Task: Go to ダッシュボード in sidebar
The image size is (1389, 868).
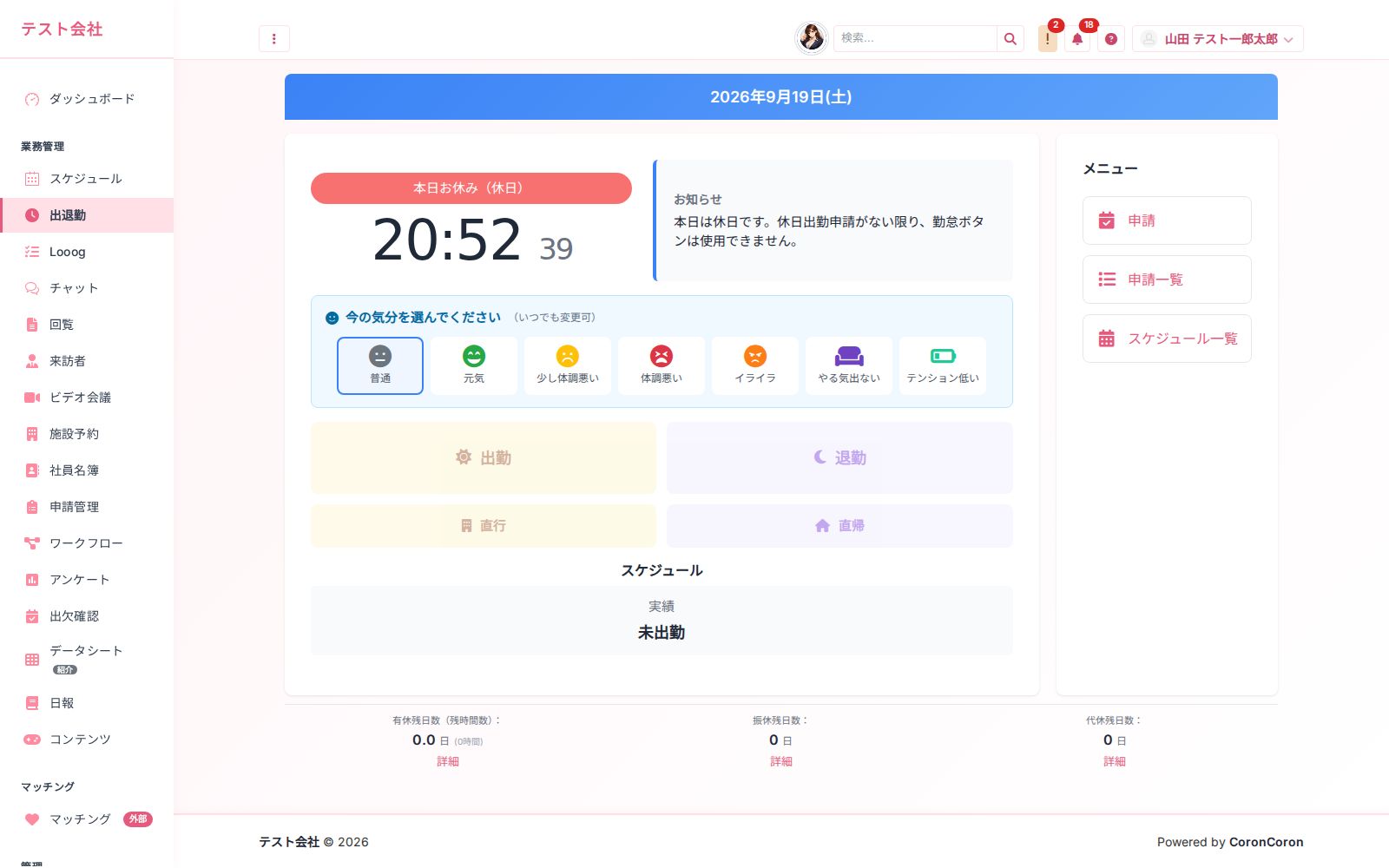Action: click(87, 99)
